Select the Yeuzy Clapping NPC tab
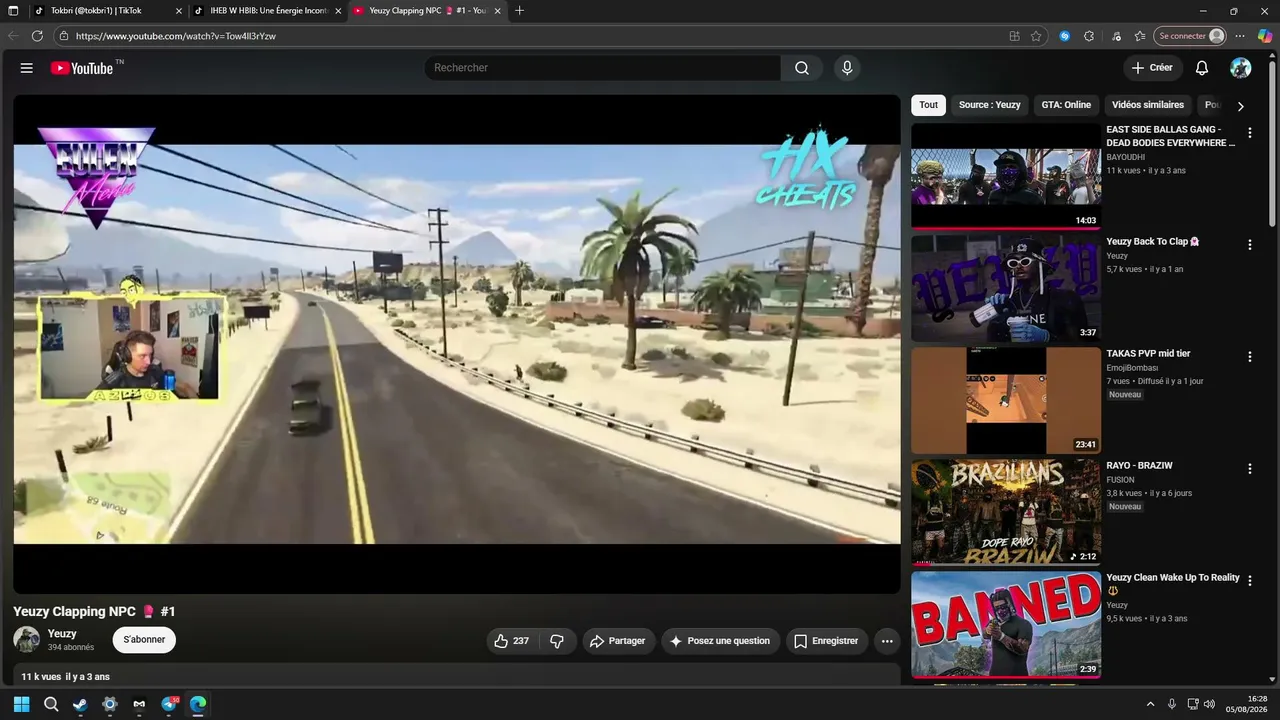This screenshot has width=1280, height=720. 427,11
